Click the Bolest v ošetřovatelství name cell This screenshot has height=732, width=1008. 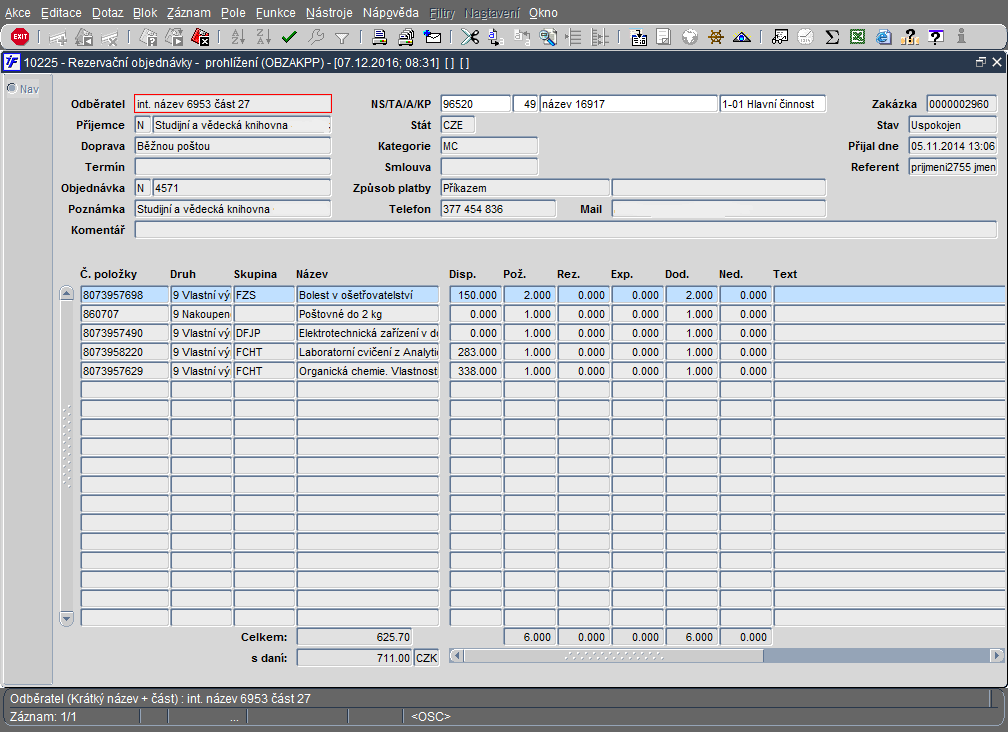click(368, 295)
